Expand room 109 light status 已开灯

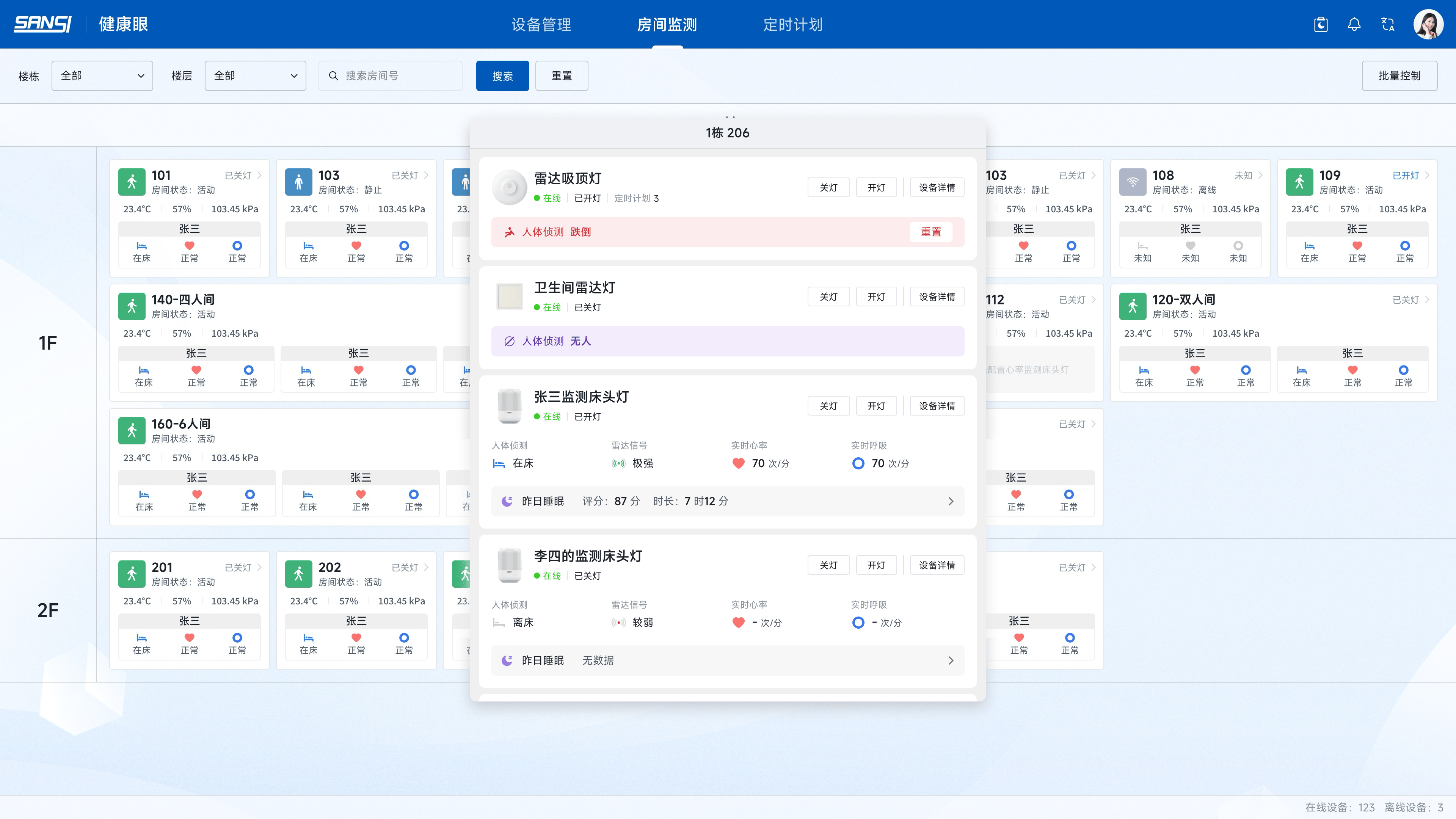1411,176
